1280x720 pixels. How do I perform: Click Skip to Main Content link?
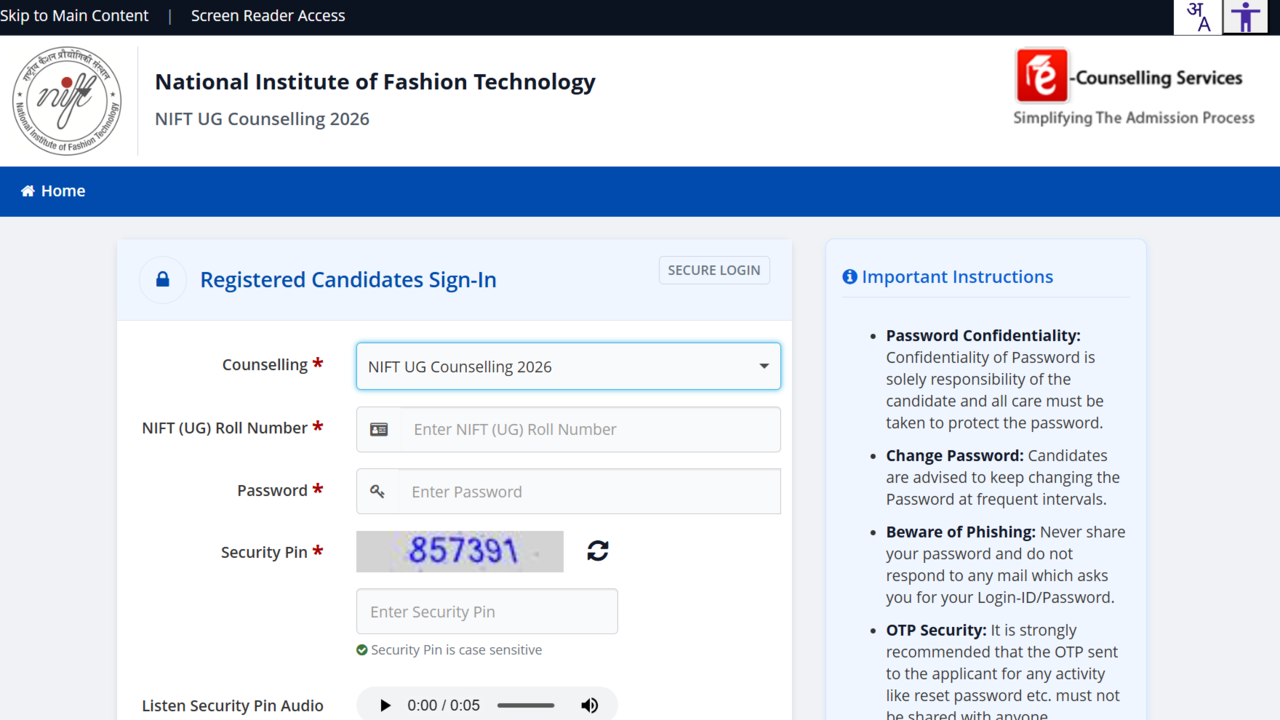point(74,16)
